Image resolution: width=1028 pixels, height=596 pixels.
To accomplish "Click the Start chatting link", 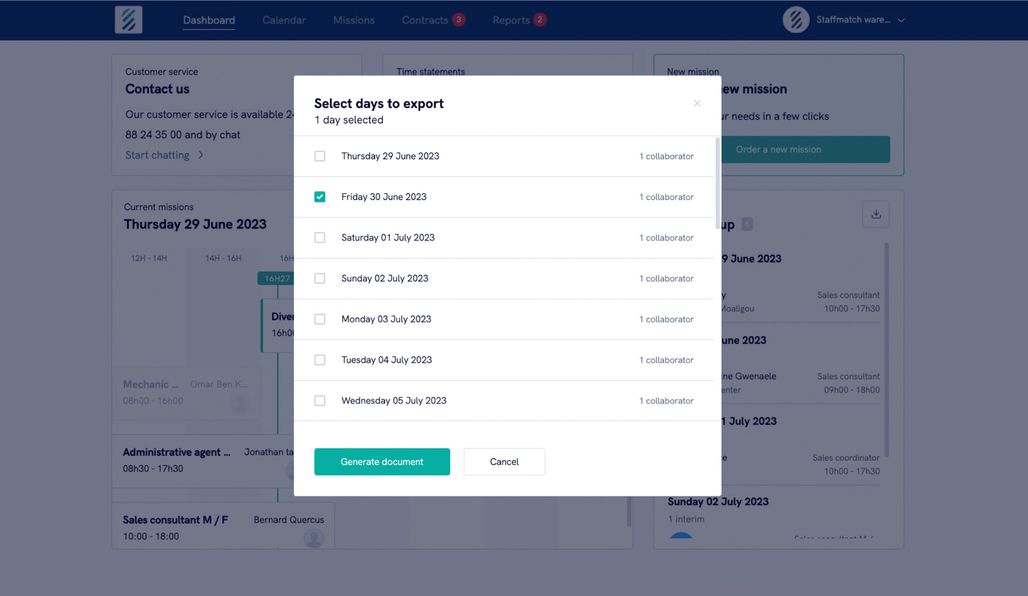I will [157, 155].
